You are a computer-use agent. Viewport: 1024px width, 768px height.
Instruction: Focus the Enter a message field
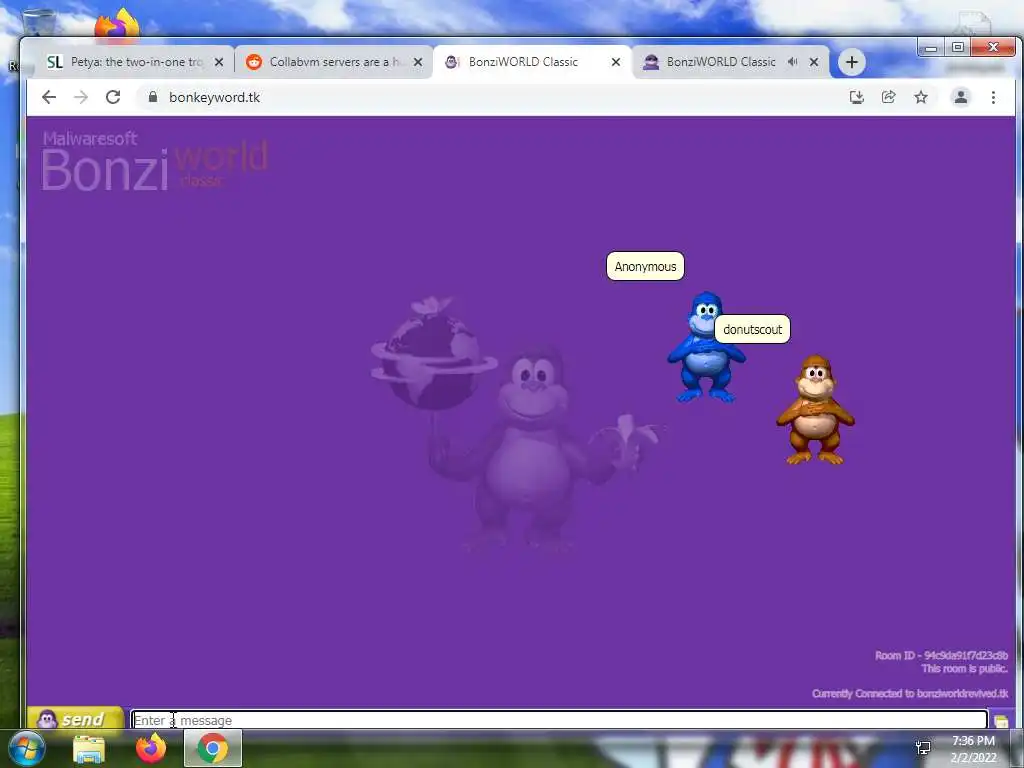tap(559, 720)
